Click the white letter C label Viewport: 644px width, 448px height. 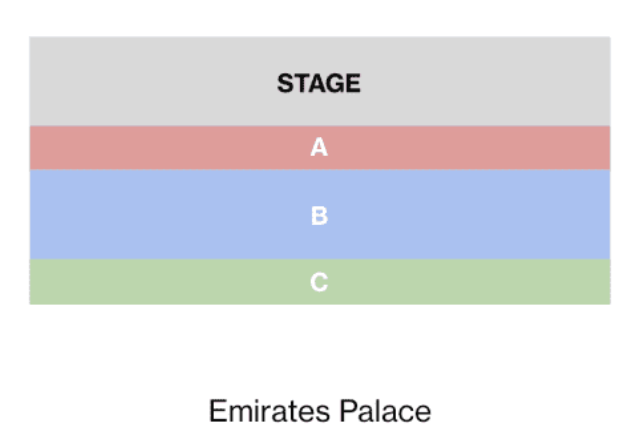point(319,283)
